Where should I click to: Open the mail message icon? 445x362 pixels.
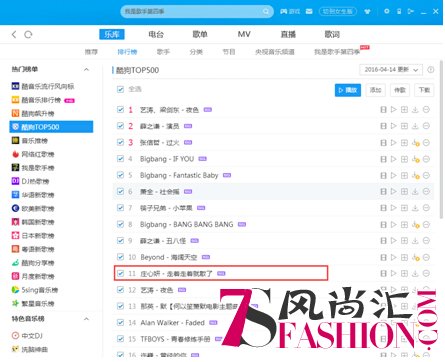309,11
